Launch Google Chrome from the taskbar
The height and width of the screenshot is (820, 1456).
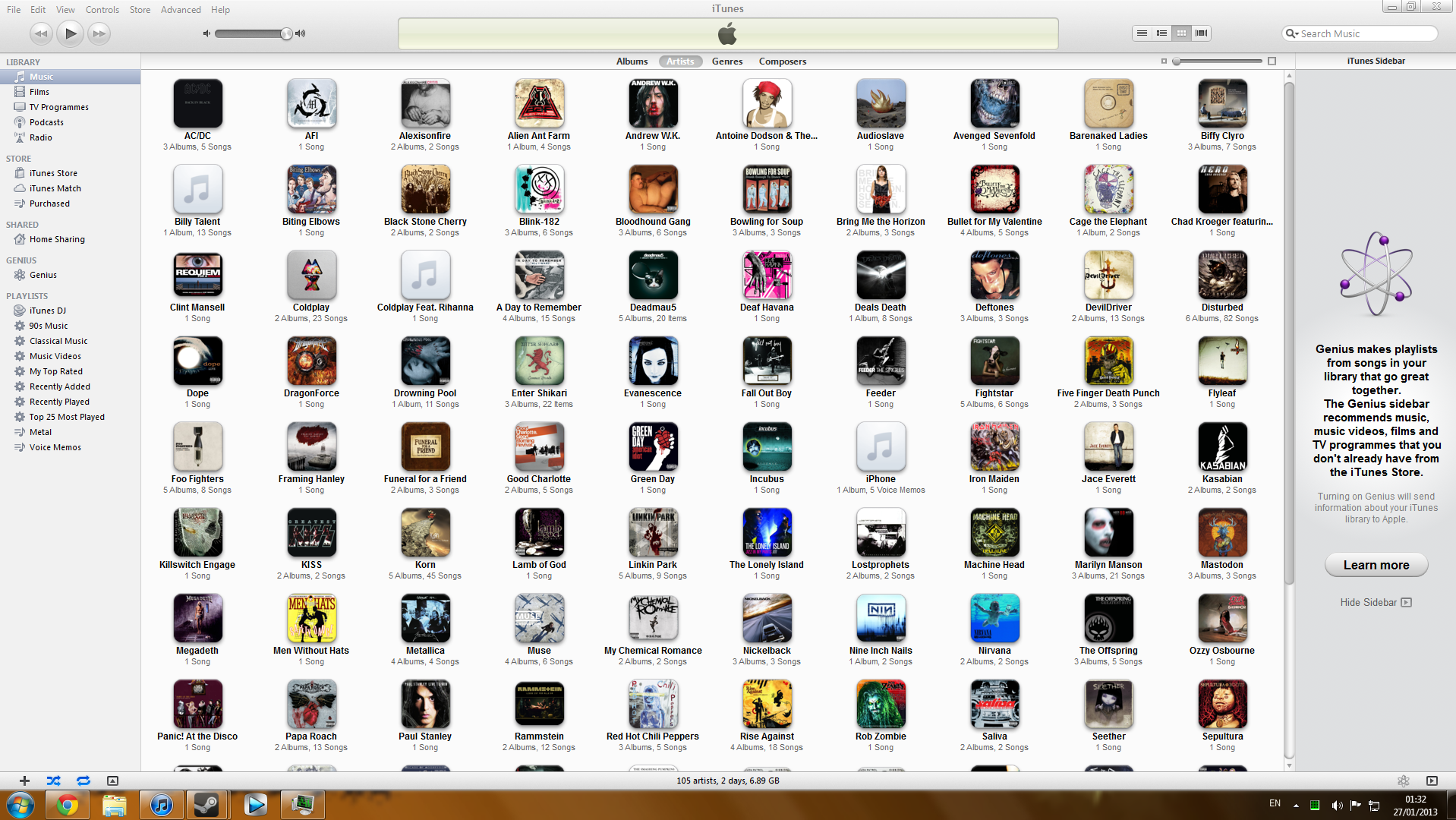pos(68,805)
